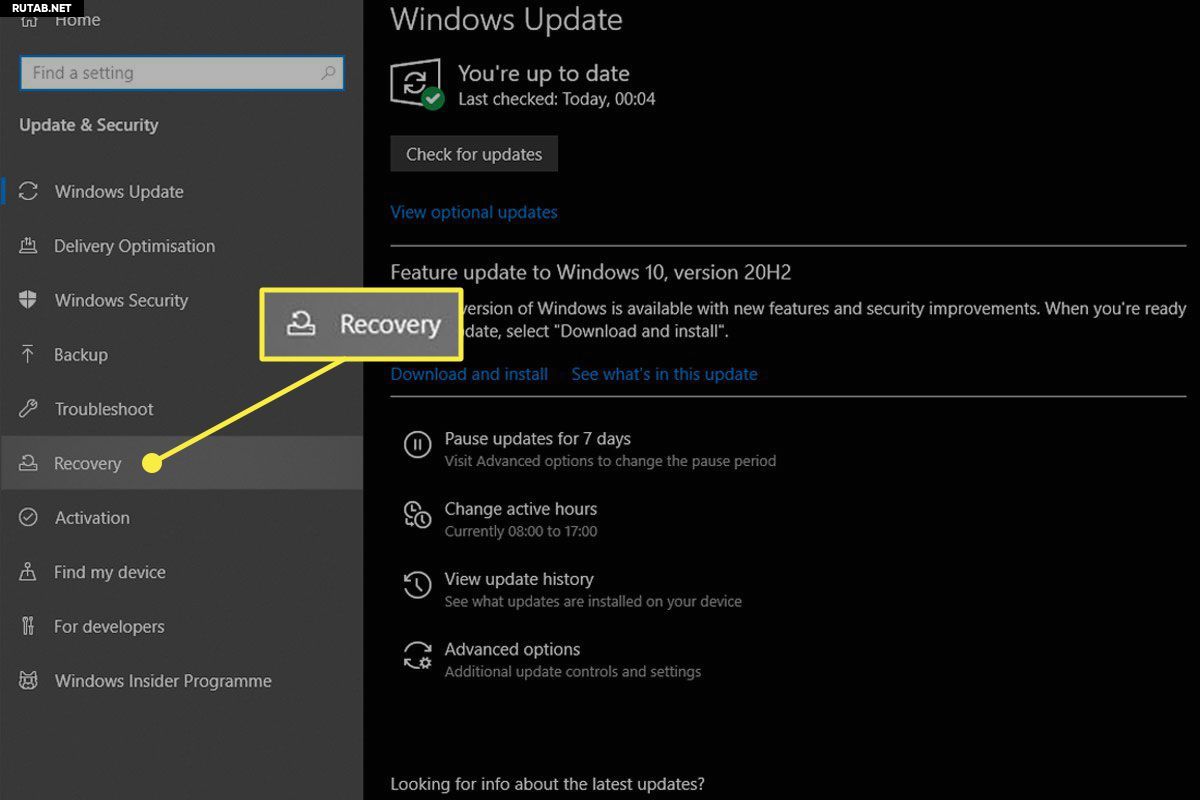The height and width of the screenshot is (800, 1200).
Task: Click the Windows Insider Programme cat icon
Action: (x=29, y=681)
